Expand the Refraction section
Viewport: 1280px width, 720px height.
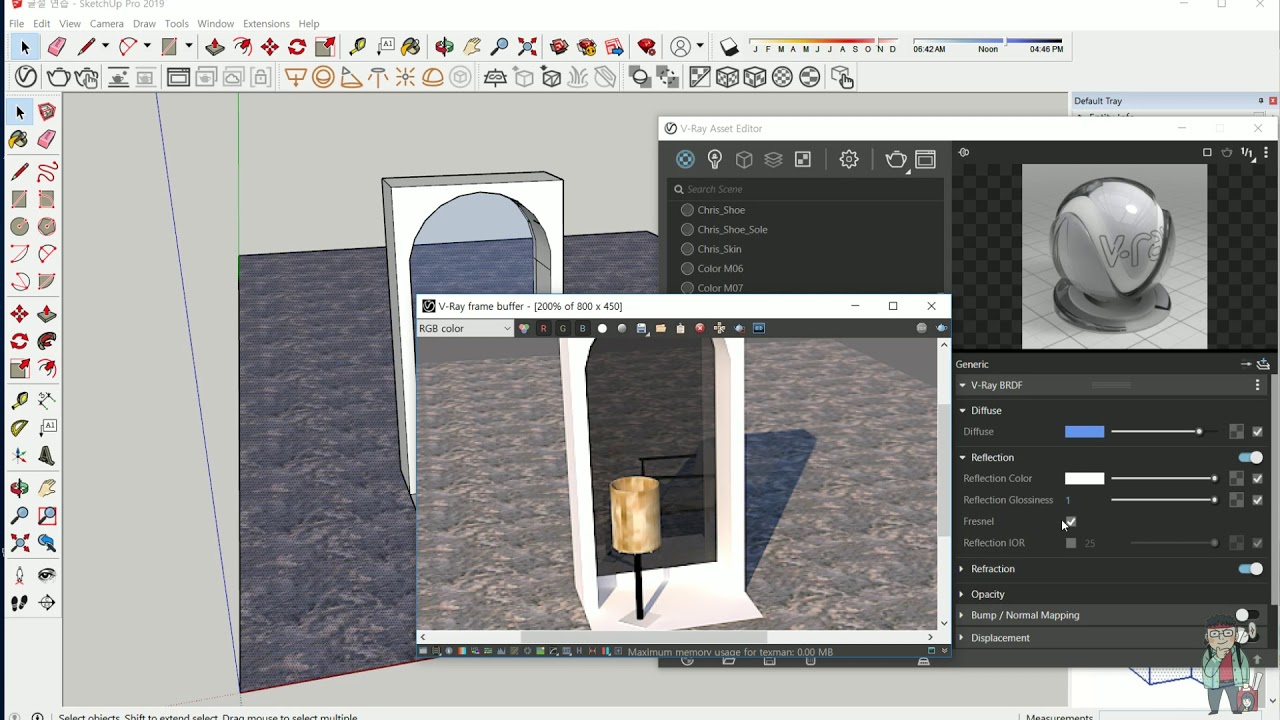click(x=962, y=569)
